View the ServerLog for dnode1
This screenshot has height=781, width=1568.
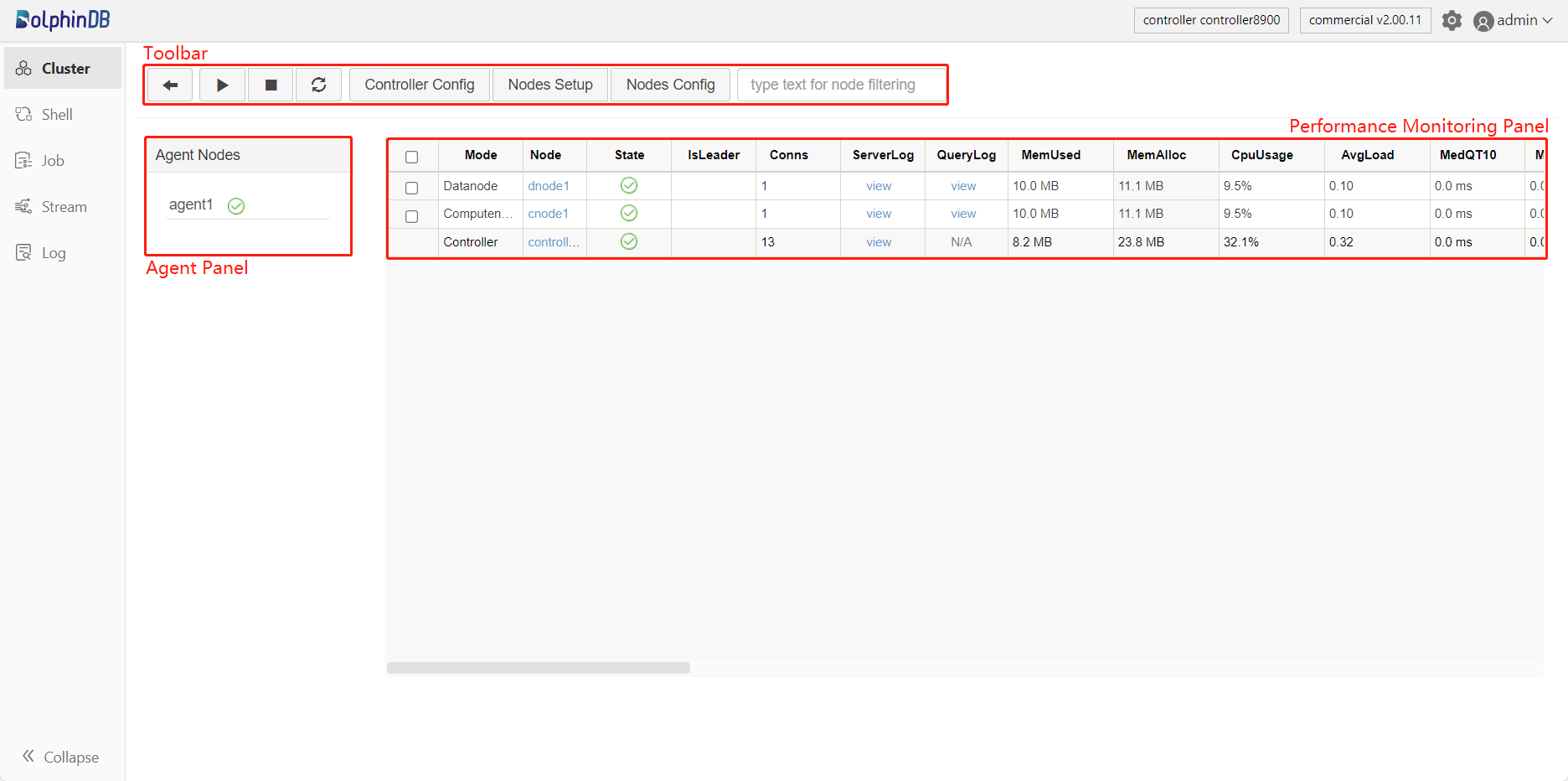(879, 186)
